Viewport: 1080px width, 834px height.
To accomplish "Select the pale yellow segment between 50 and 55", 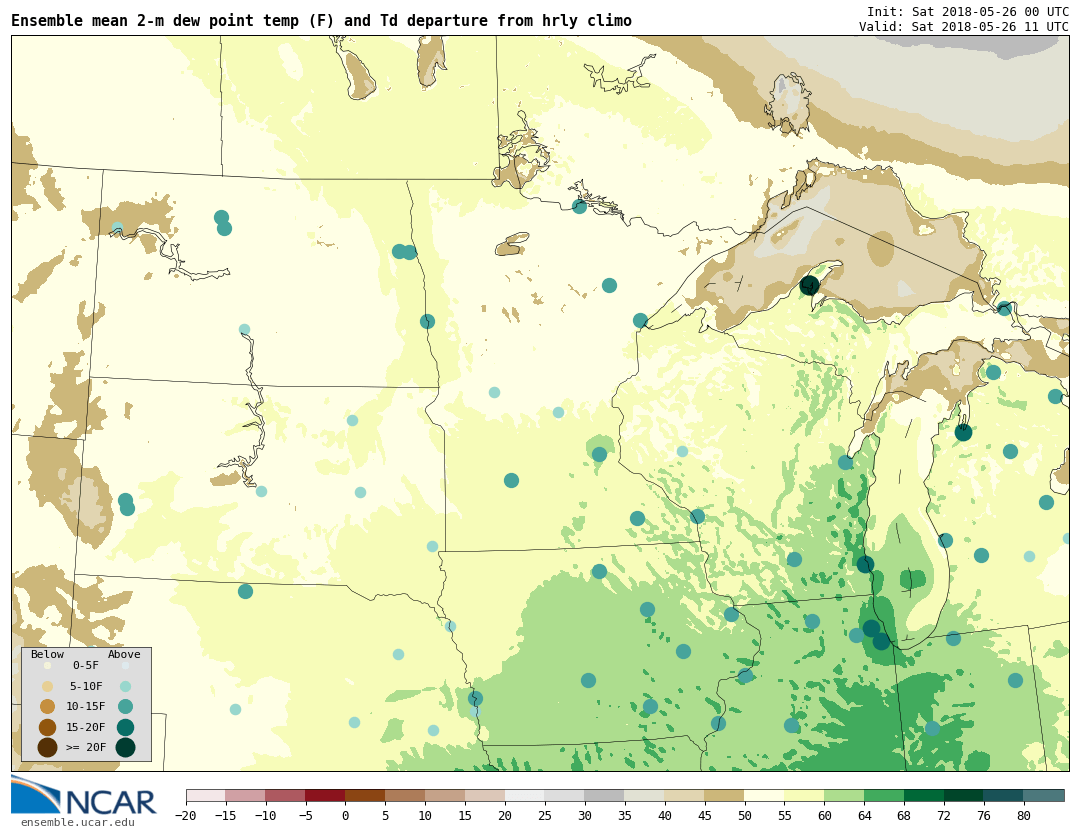I will tap(765, 796).
